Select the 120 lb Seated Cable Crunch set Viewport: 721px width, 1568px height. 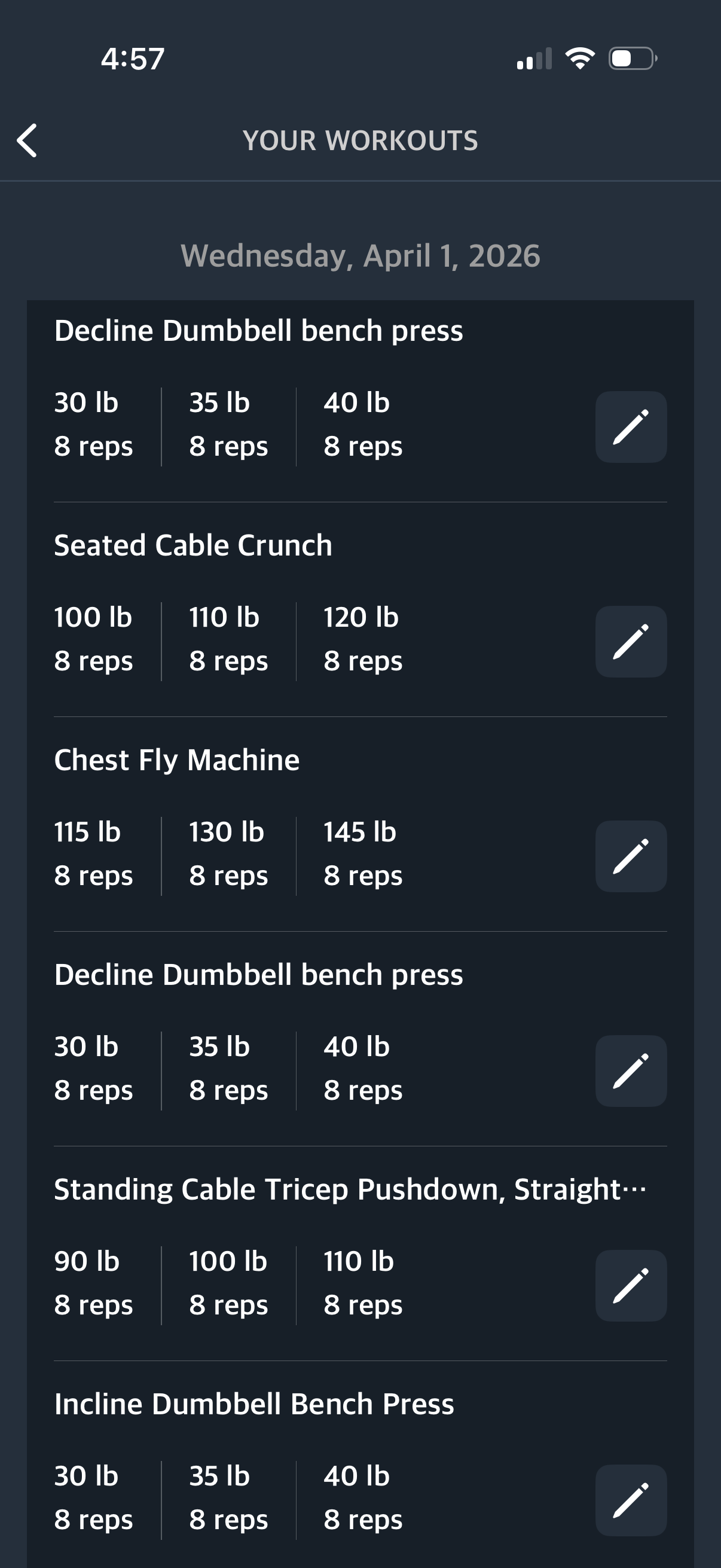coord(363,639)
